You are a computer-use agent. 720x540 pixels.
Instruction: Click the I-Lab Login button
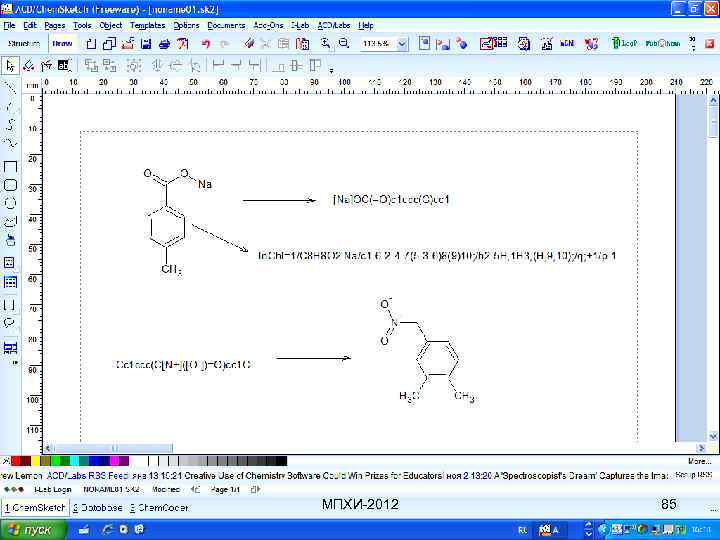click(53, 489)
